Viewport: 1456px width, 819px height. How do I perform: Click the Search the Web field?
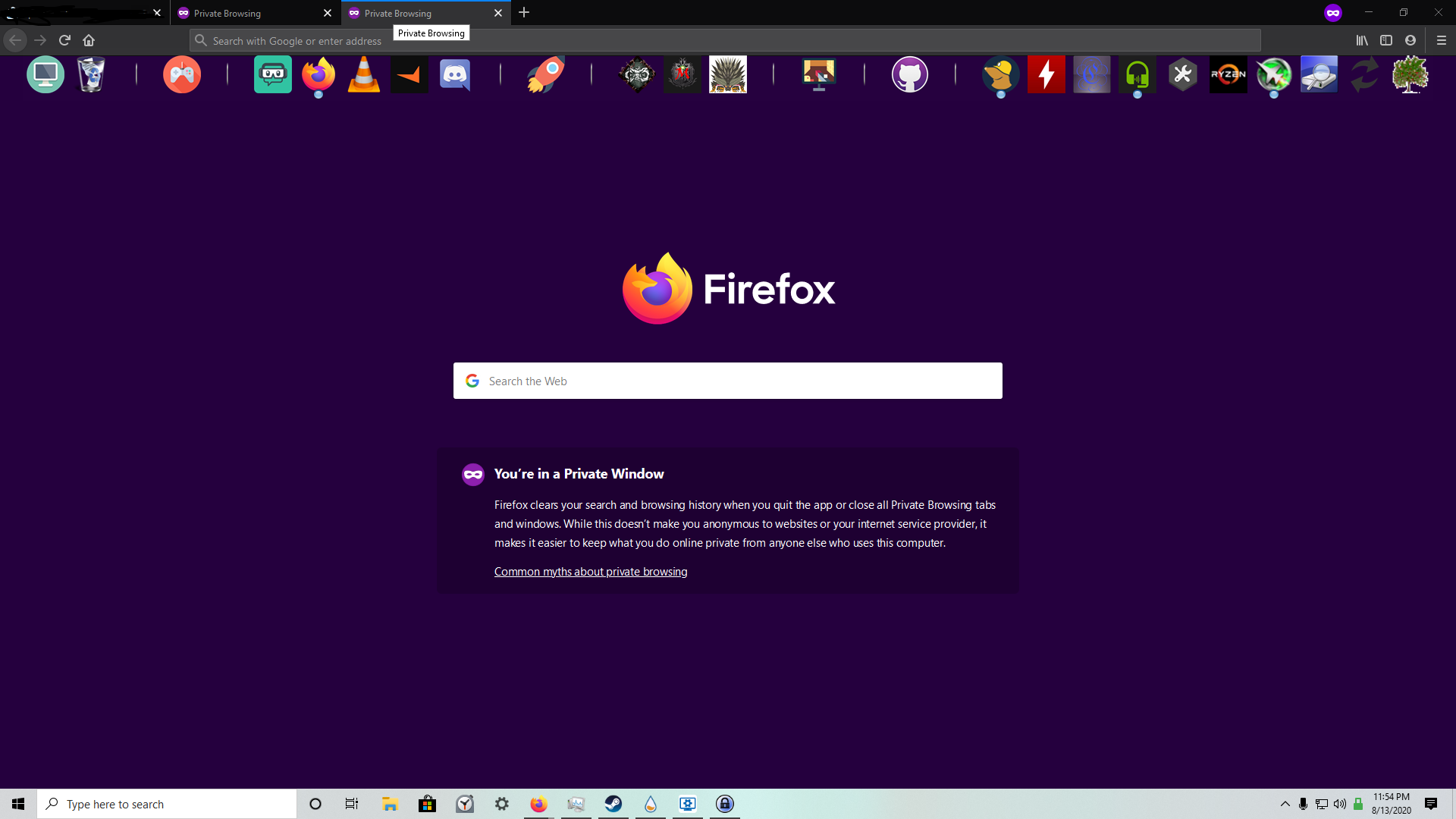tap(728, 381)
